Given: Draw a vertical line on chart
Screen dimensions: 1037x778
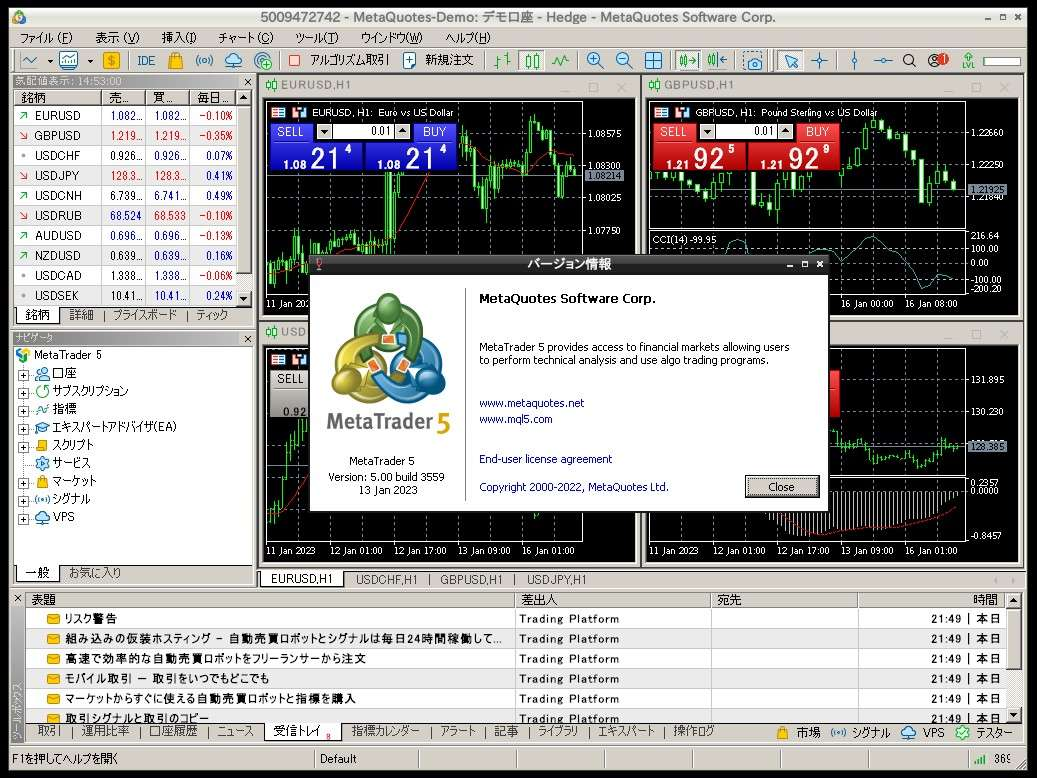Looking at the screenshot, I should (x=854, y=61).
